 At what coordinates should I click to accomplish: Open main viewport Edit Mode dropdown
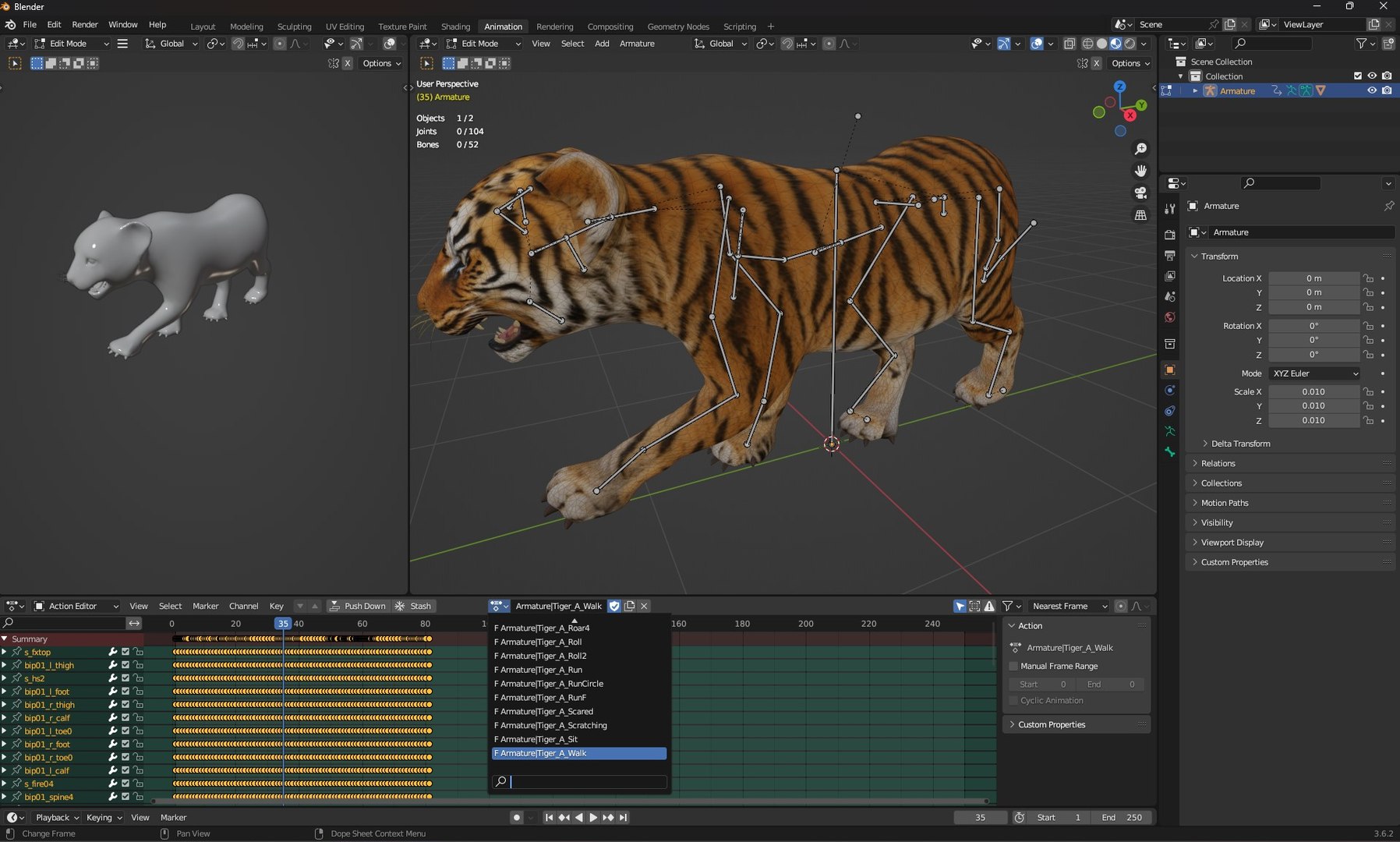[x=483, y=44]
